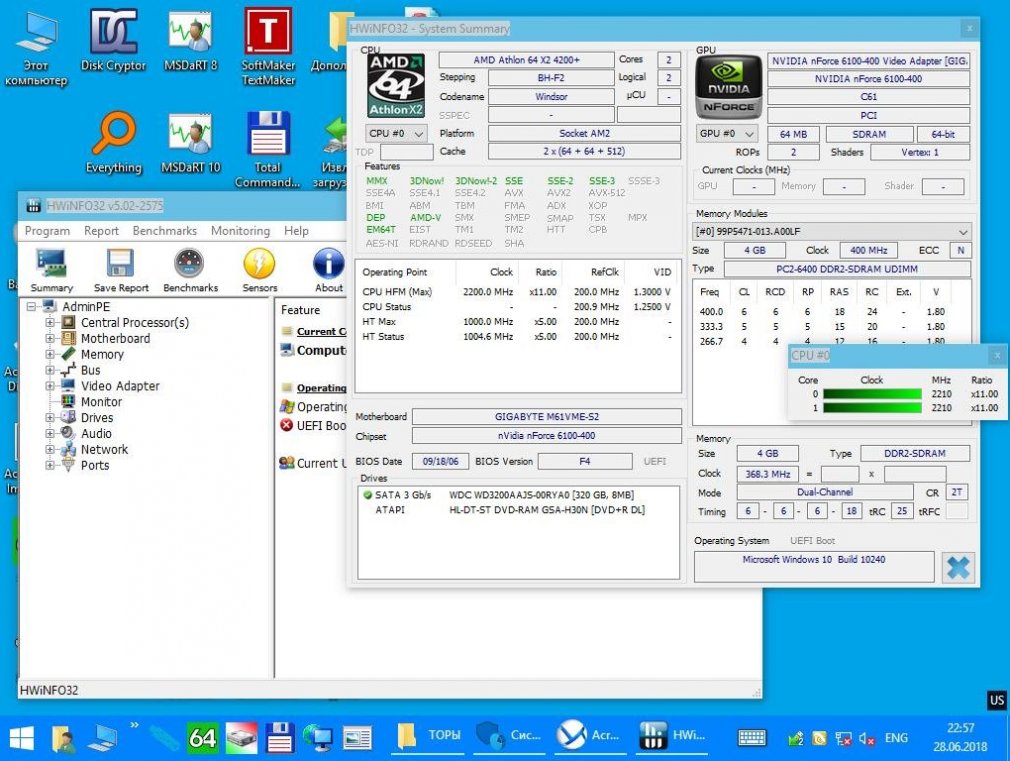Open the Everything search desktop icon
The image size is (1010, 761).
[x=113, y=143]
